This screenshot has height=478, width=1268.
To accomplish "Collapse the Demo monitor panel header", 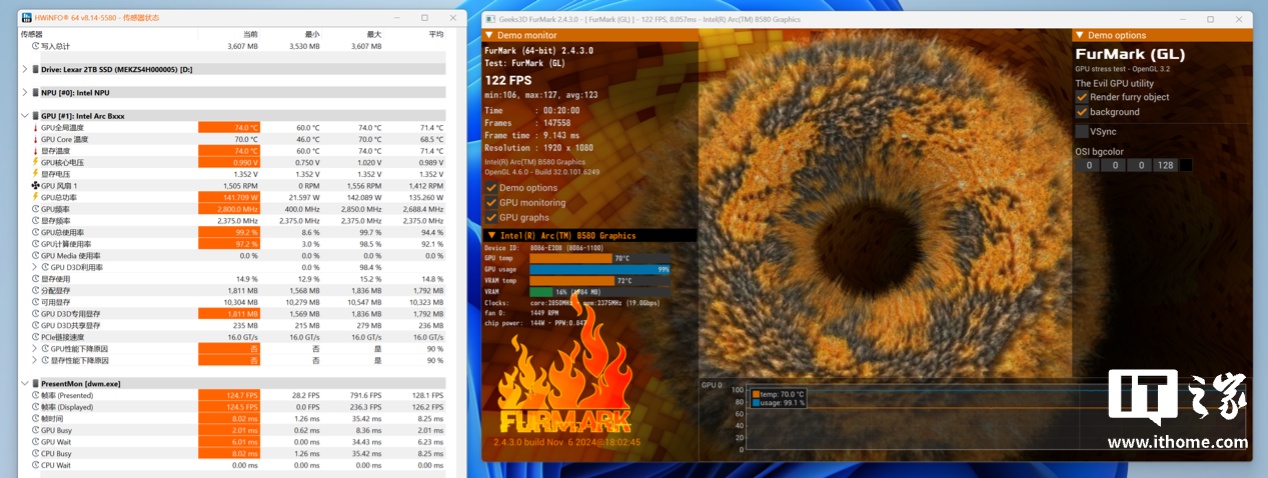I will click(x=489, y=35).
